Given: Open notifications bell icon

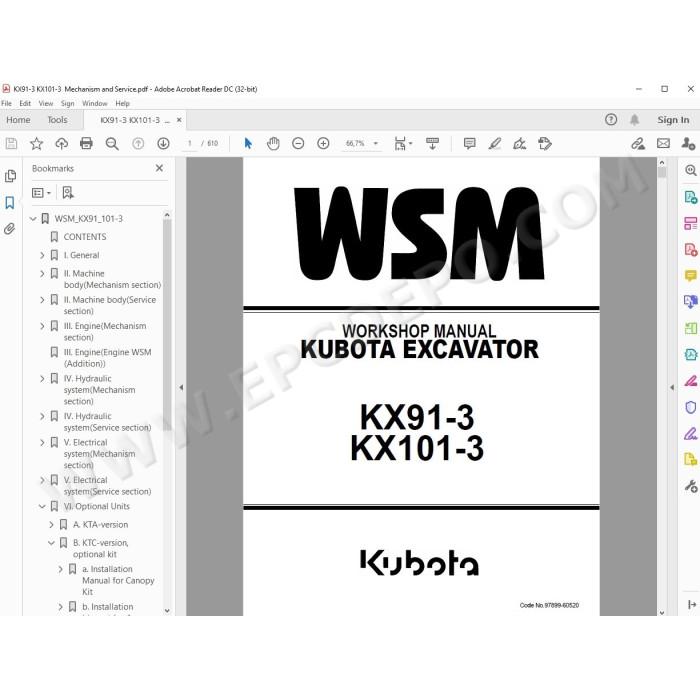Looking at the screenshot, I should (x=634, y=119).
